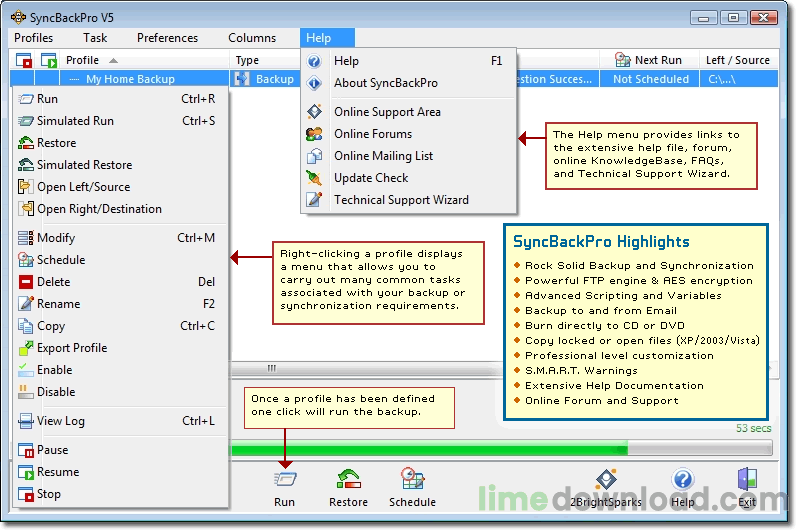Click the Type column header

(x=265, y=60)
